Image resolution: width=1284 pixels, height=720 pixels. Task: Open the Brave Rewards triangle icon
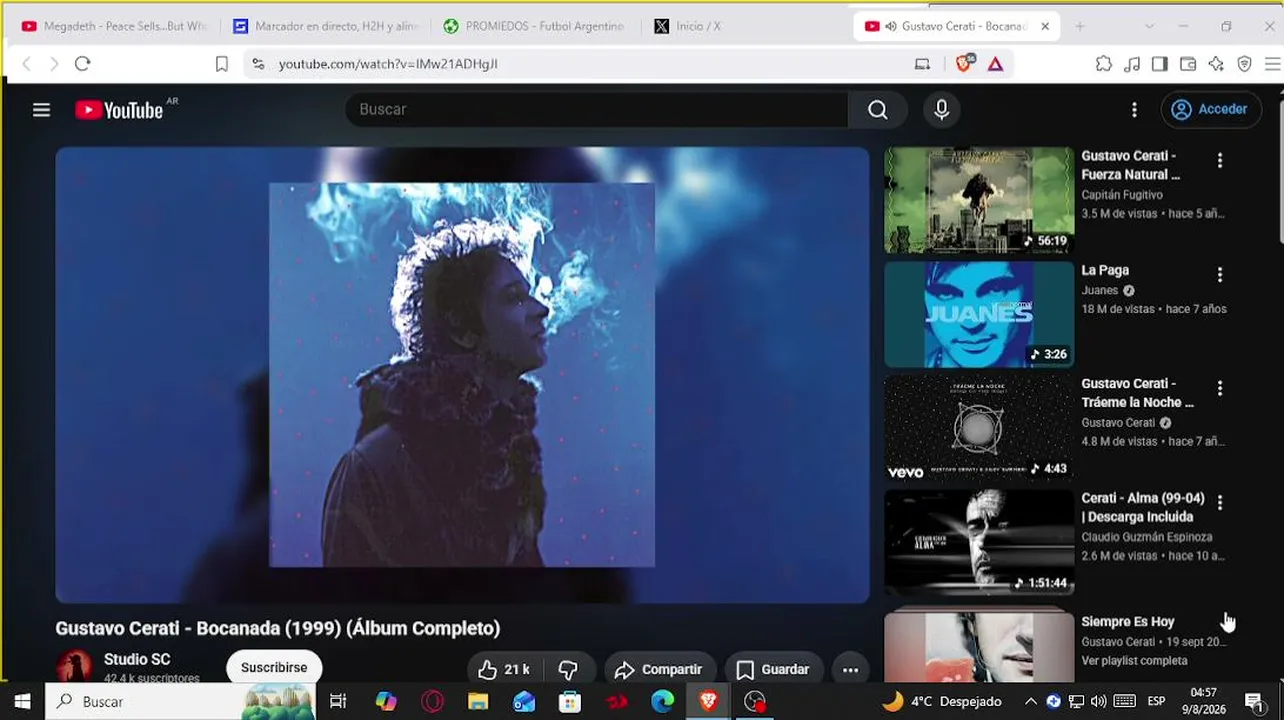(x=995, y=64)
